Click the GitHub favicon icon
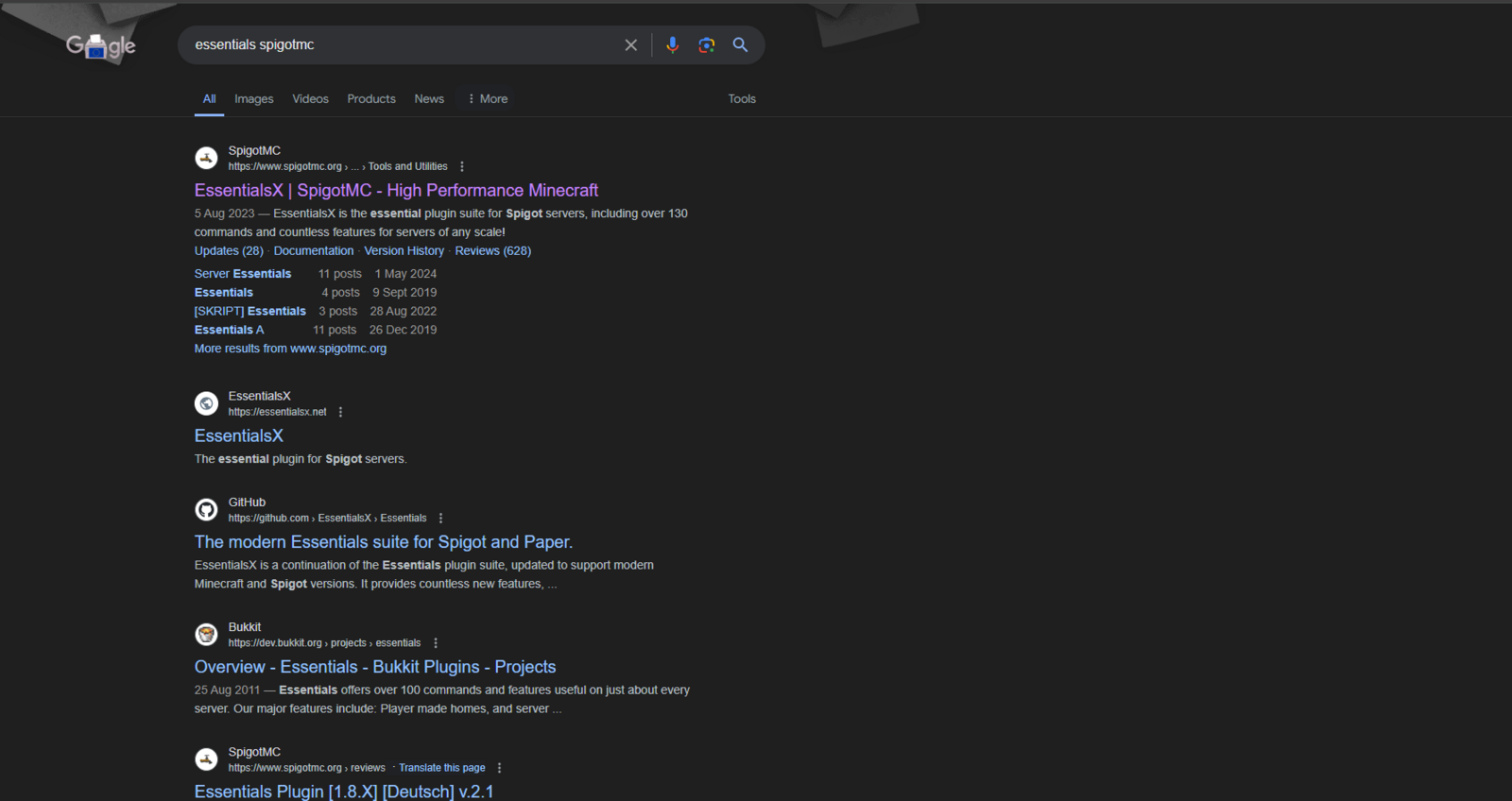This screenshot has width=1512, height=801. (x=206, y=510)
